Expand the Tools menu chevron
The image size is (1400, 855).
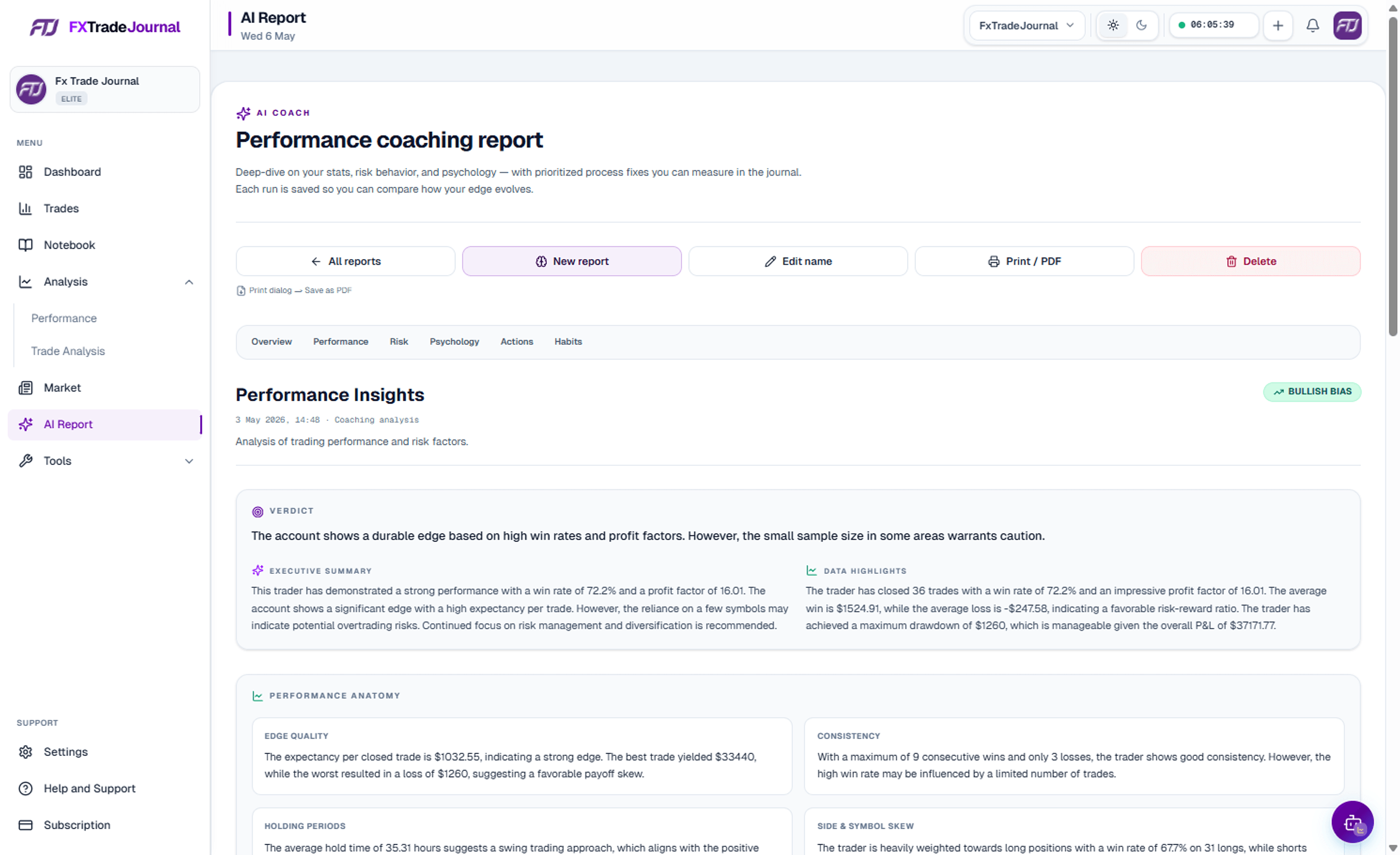[189, 461]
